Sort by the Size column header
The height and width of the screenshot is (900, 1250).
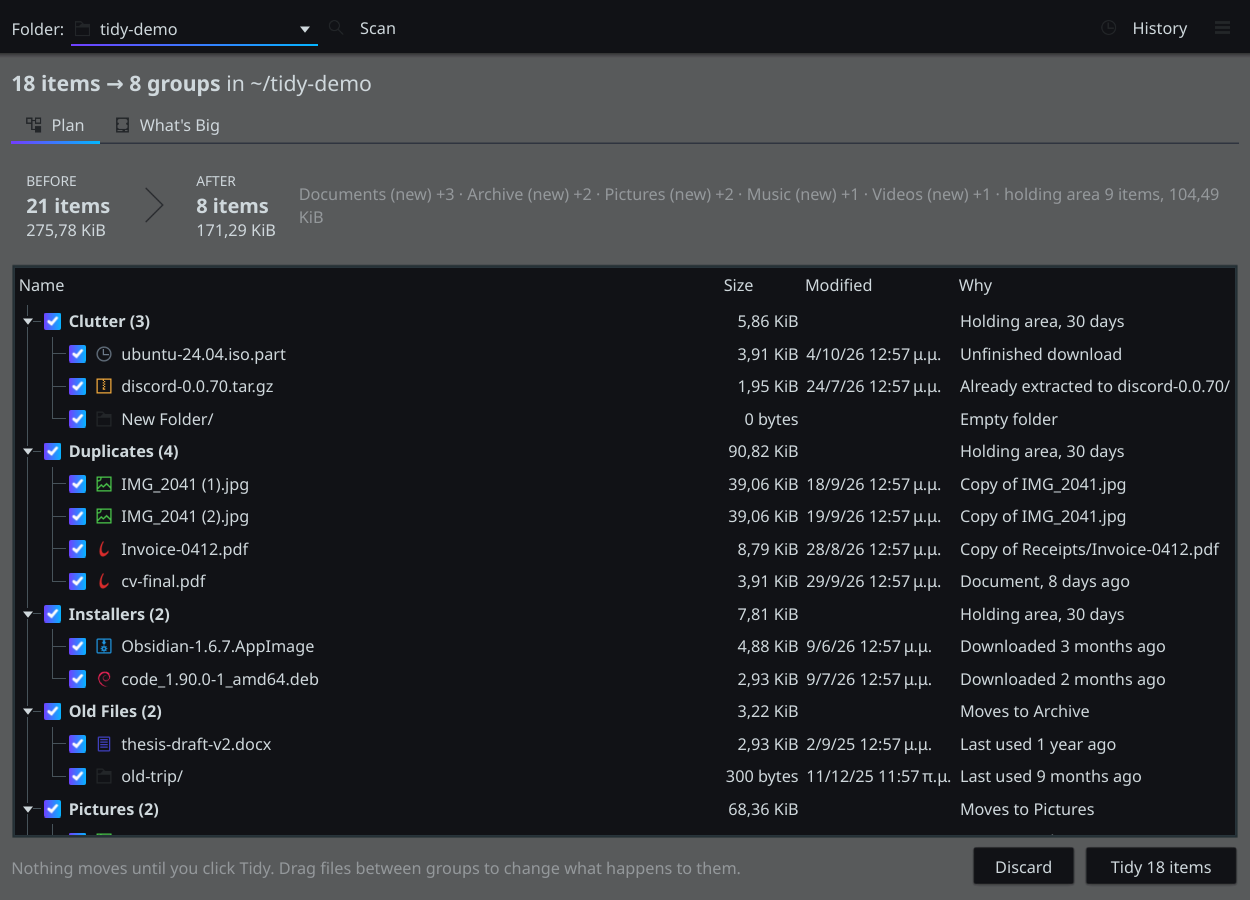759,285
